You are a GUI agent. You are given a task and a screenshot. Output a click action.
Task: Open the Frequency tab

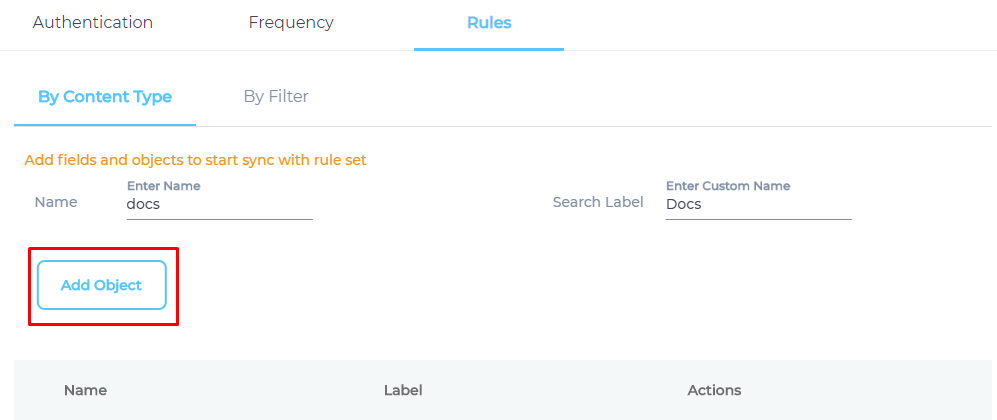[291, 23]
